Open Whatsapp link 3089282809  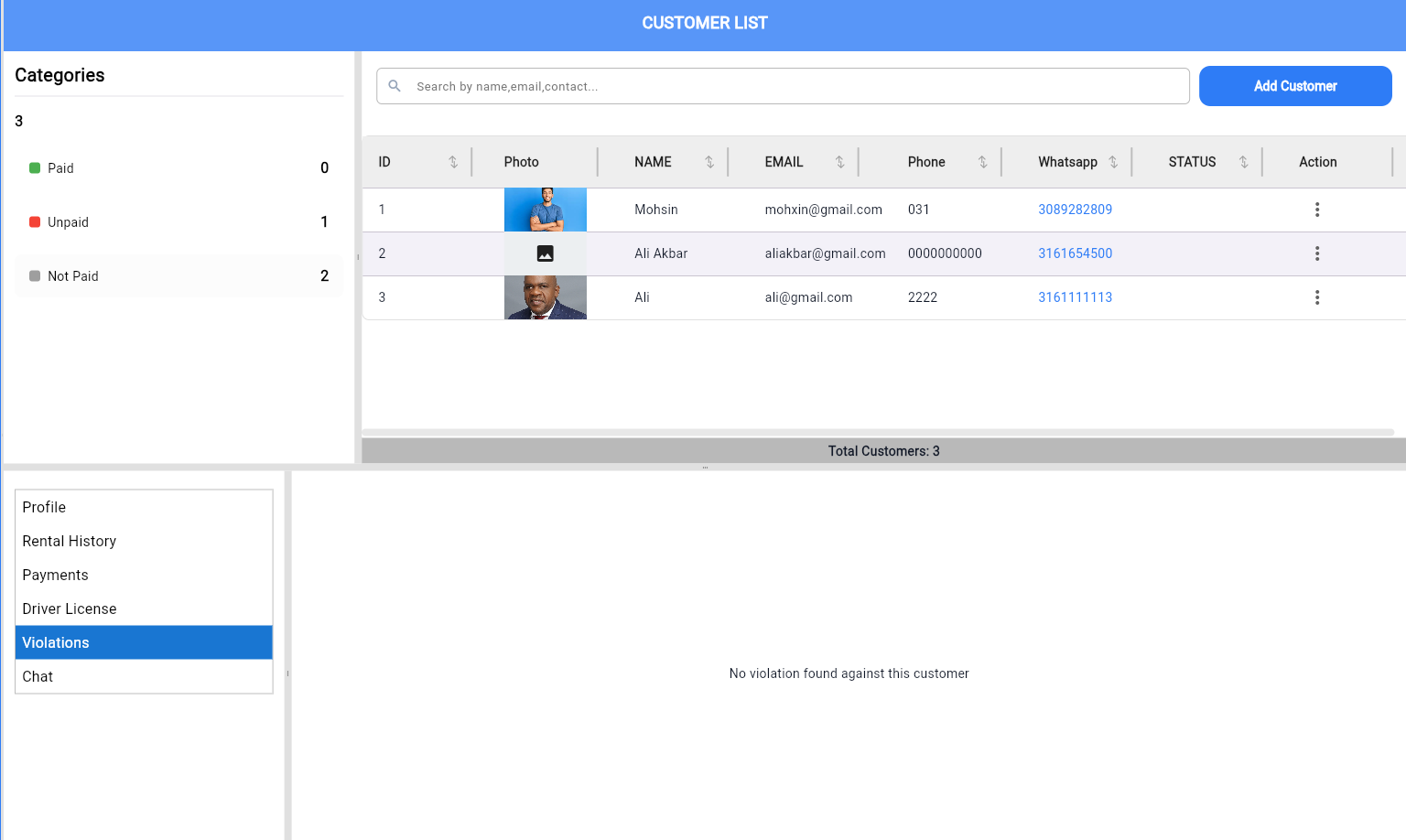point(1075,210)
